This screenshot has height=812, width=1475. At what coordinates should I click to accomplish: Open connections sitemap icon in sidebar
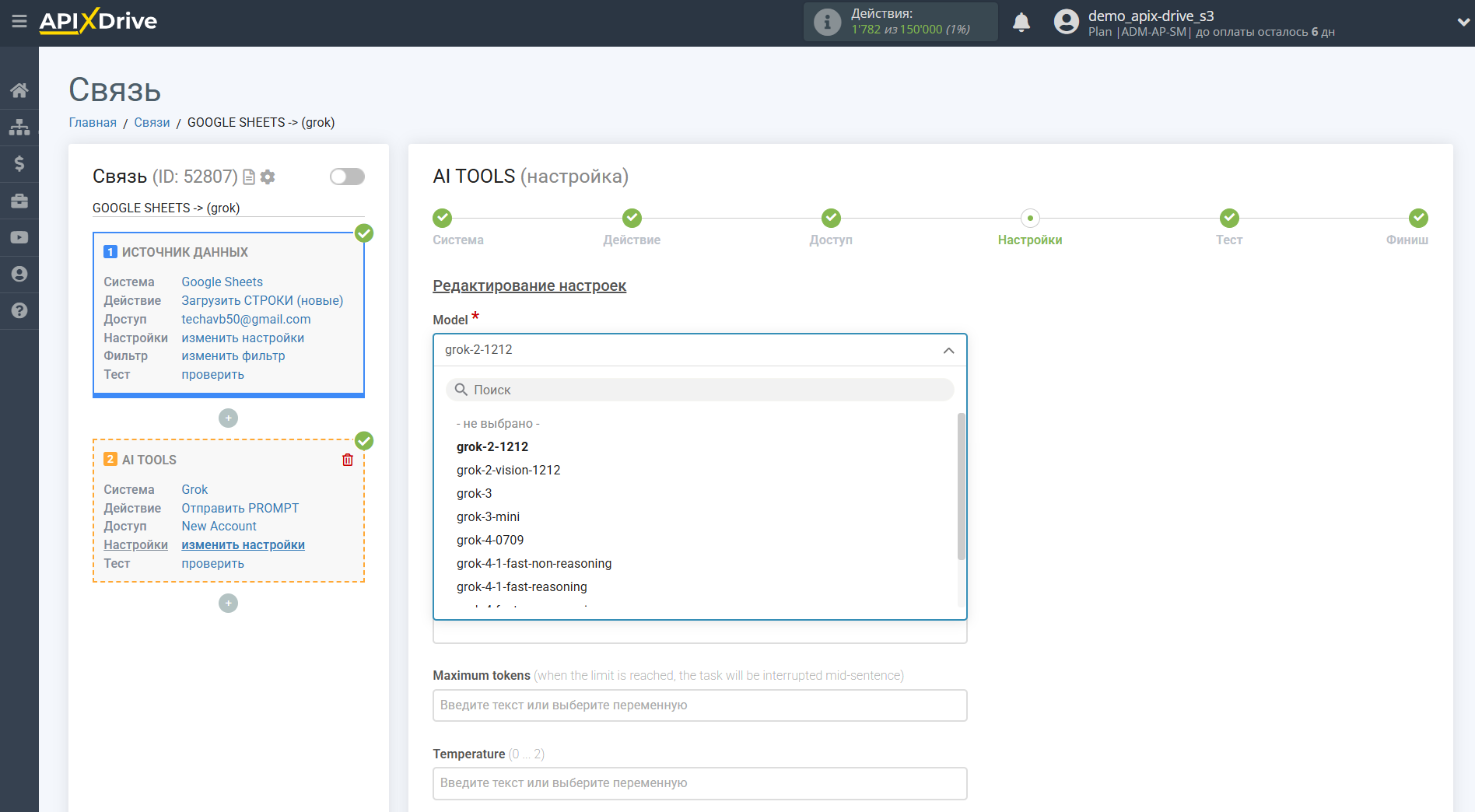click(x=19, y=127)
